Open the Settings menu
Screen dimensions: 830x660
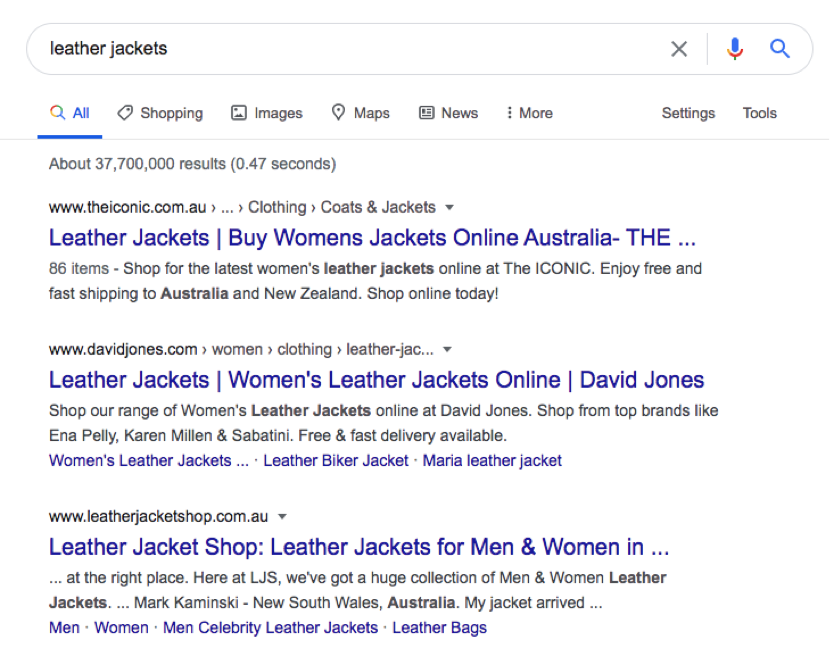tap(688, 113)
